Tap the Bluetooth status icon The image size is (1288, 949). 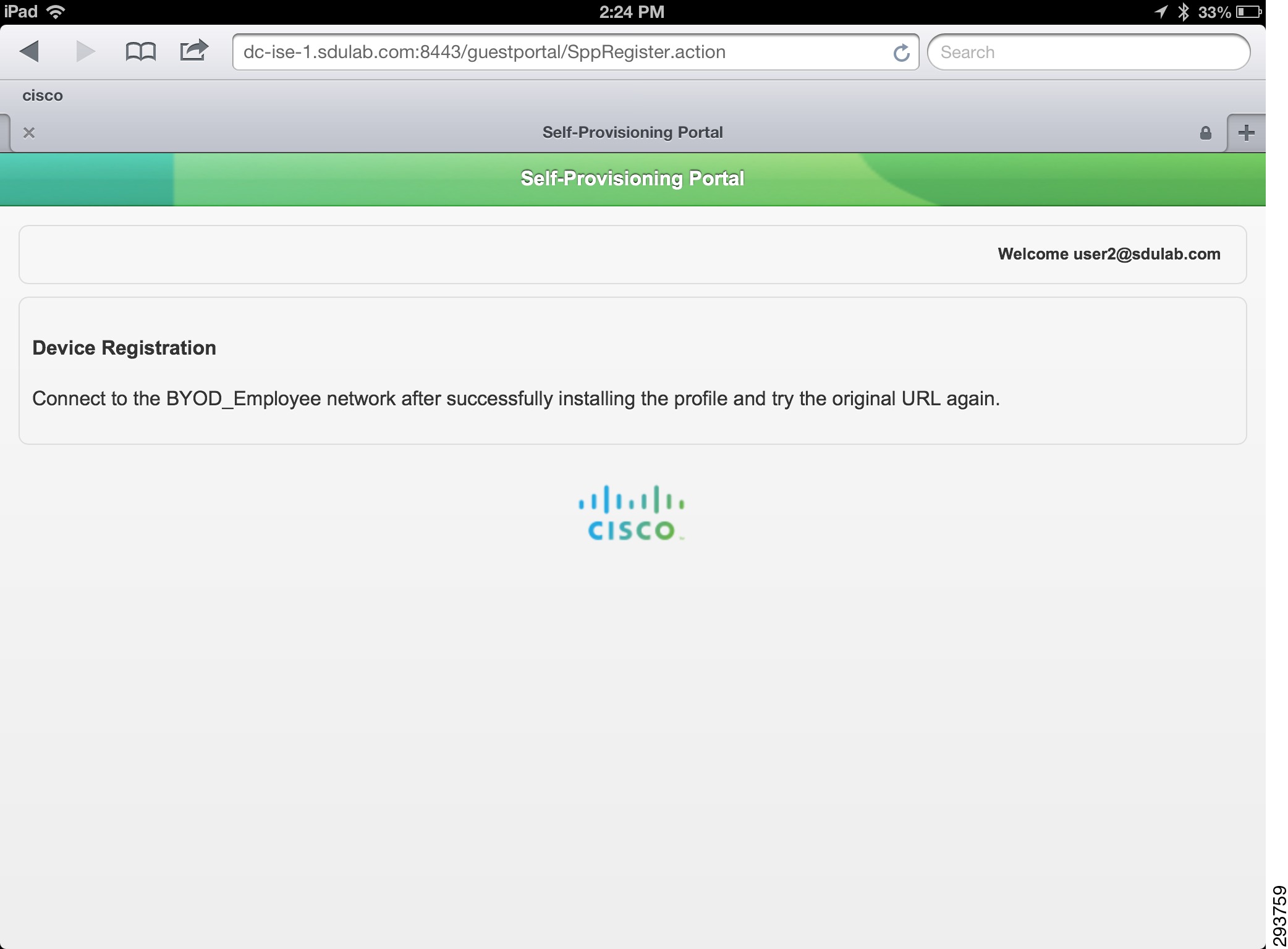(x=1183, y=12)
